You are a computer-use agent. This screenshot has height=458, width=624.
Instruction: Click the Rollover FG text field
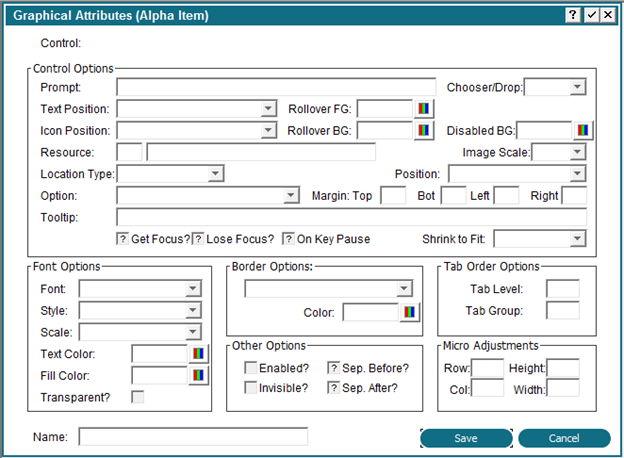(x=385, y=109)
